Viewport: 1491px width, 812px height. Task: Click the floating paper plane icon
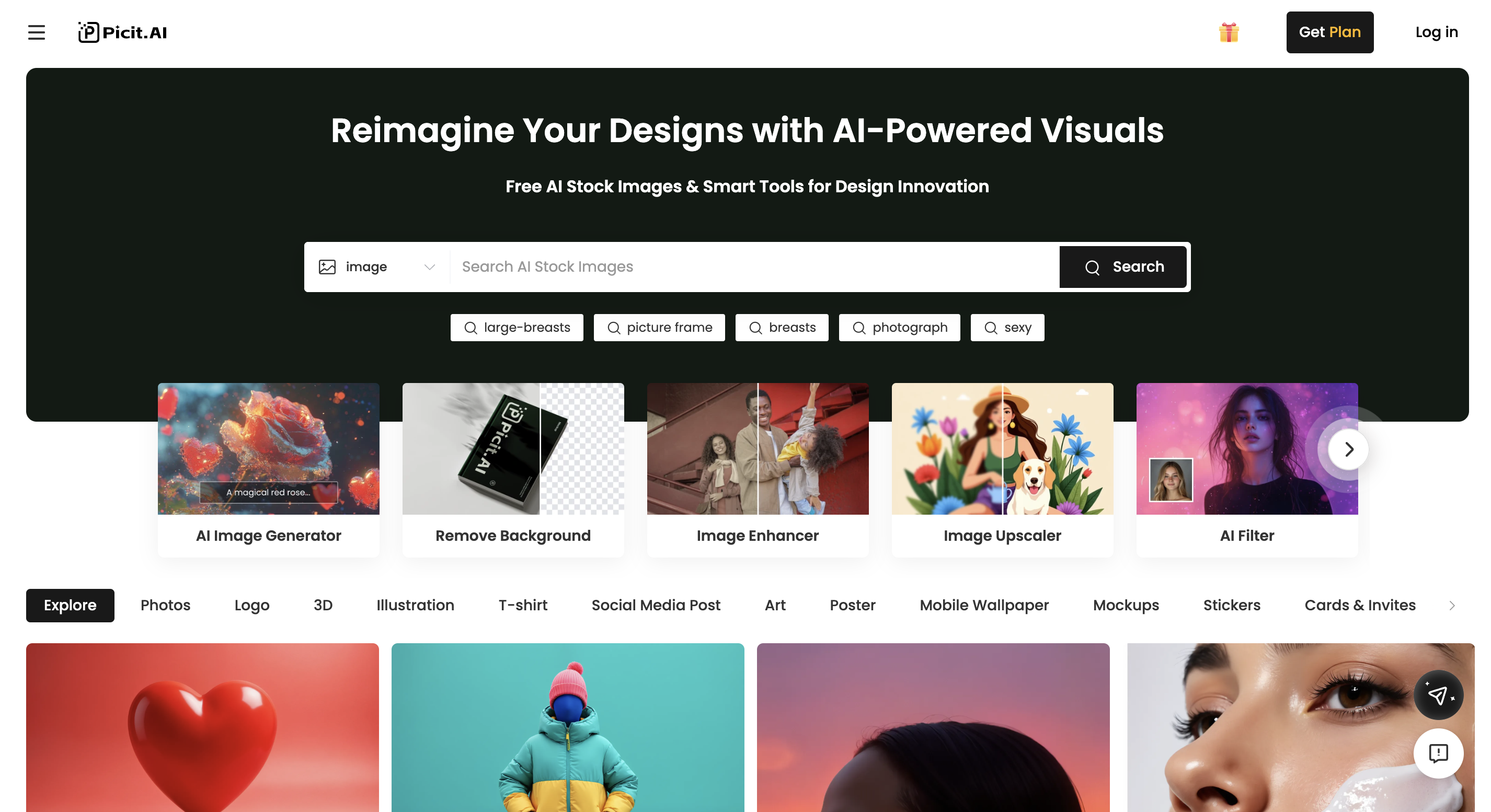point(1438,694)
